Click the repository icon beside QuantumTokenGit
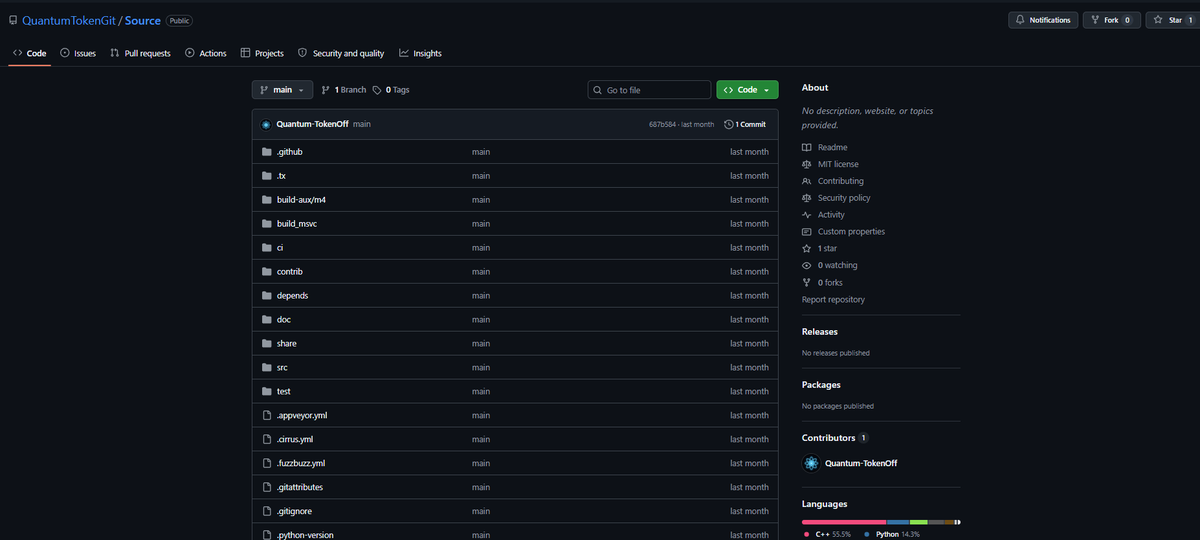The height and width of the screenshot is (540, 1200). (13, 20)
